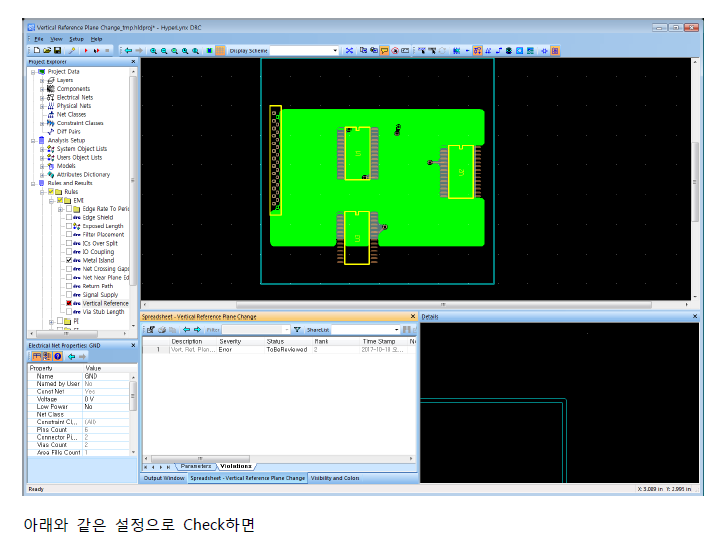
Task: Expand the Electrical Nets tree node
Action: pos(42,97)
